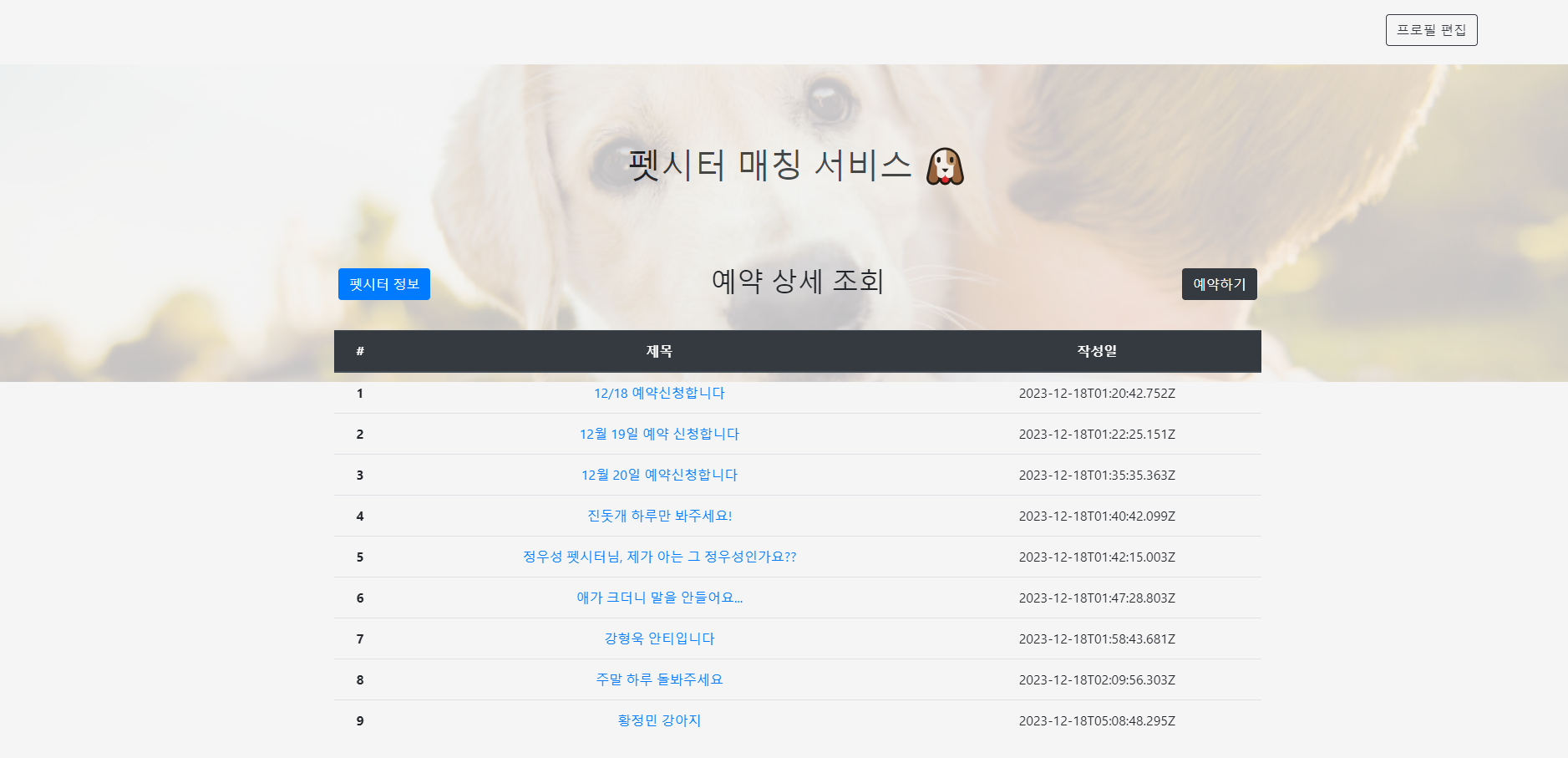Click row number 5 in the table
Viewport: 1568px width, 758px height.
pyautogui.click(x=359, y=557)
